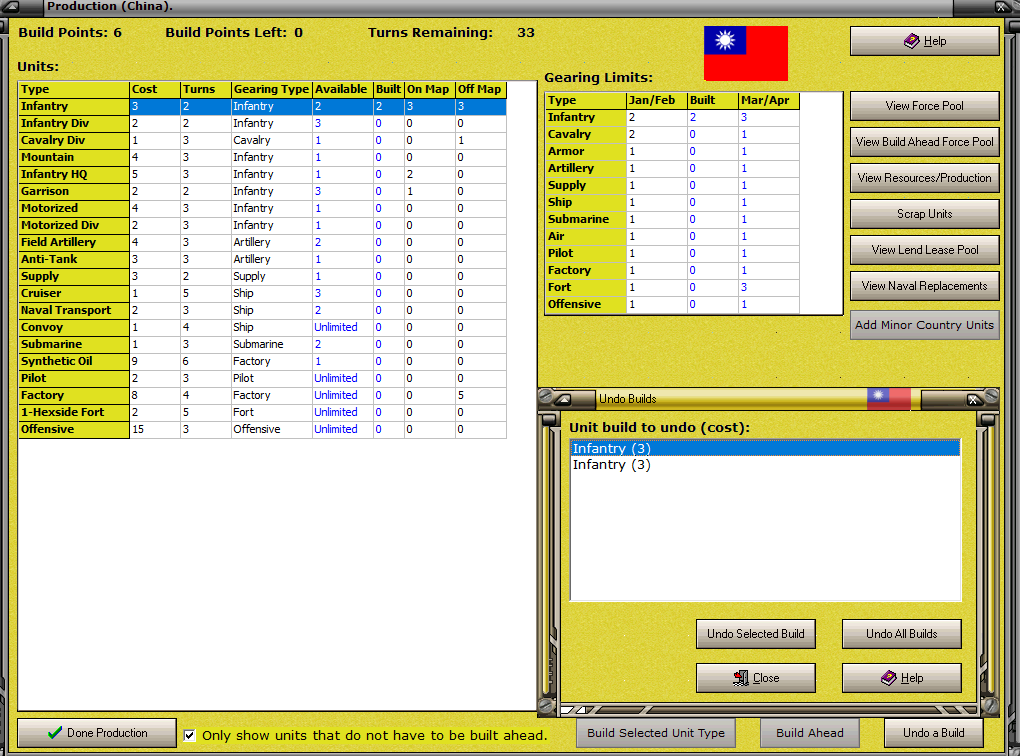Image resolution: width=1020 pixels, height=756 pixels.
Task: Select the Mountain unit row
Action: pyautogui.click(x=263, y=157)
